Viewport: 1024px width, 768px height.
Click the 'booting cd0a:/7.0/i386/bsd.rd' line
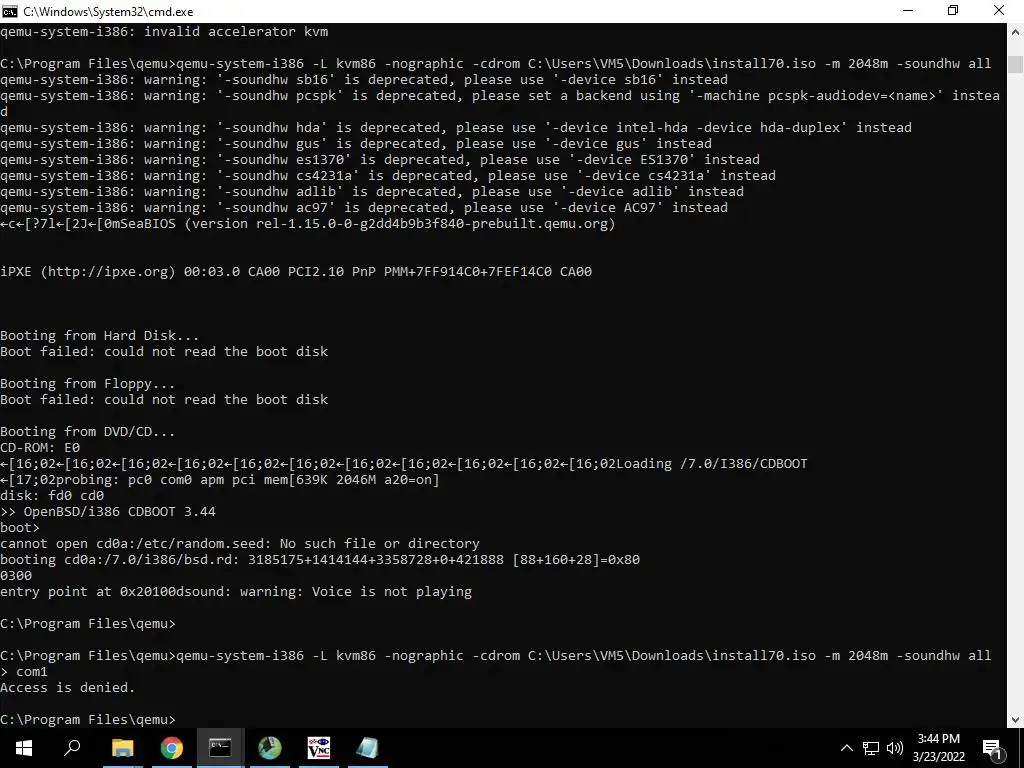tap(320, 559)
